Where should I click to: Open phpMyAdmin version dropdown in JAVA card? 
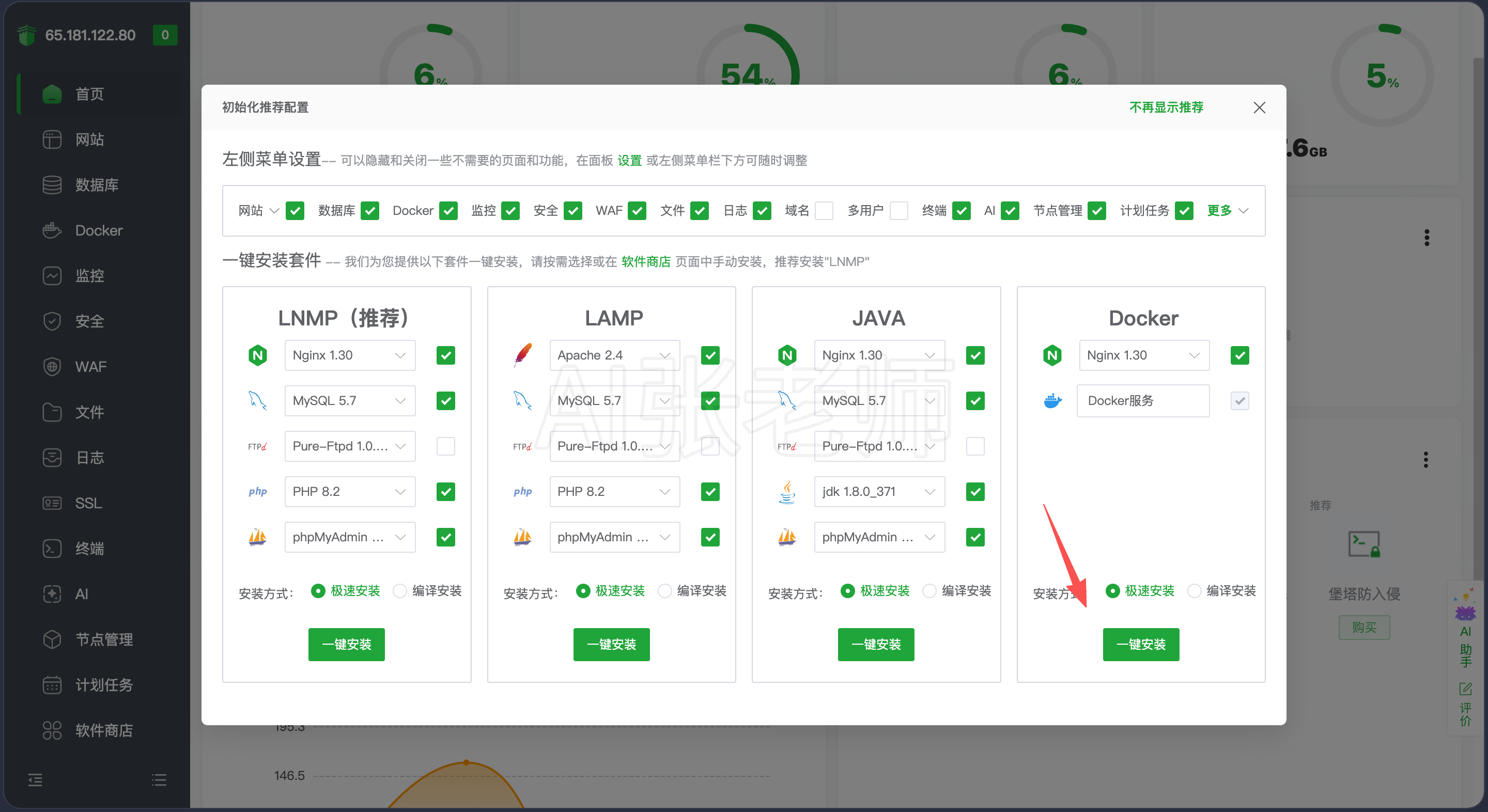tap(879, 537)
